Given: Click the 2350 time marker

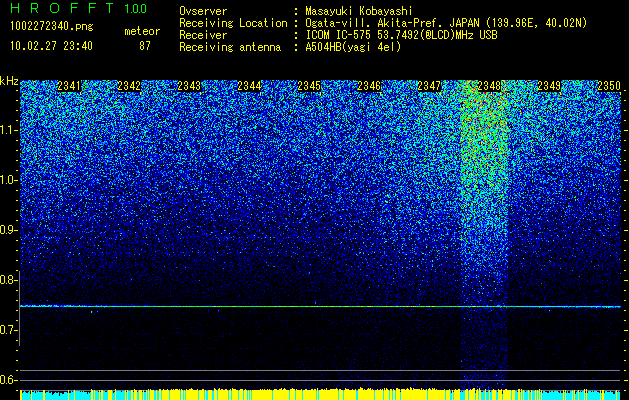Looking at the screenshot, I should [x=609, y=86].
